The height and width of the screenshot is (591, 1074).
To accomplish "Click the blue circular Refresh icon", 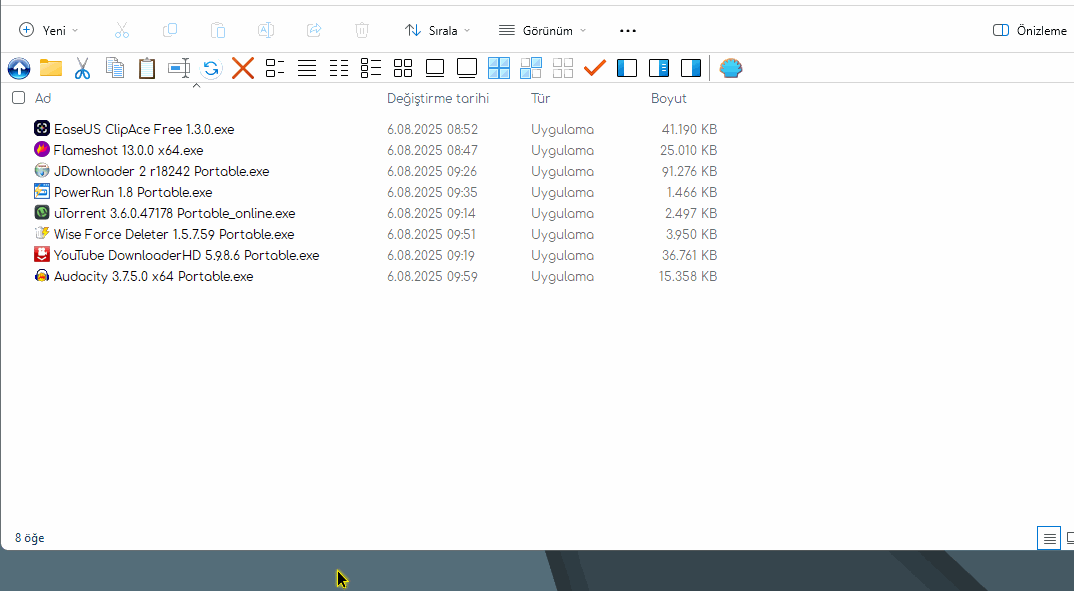I will tap(211, 68).
